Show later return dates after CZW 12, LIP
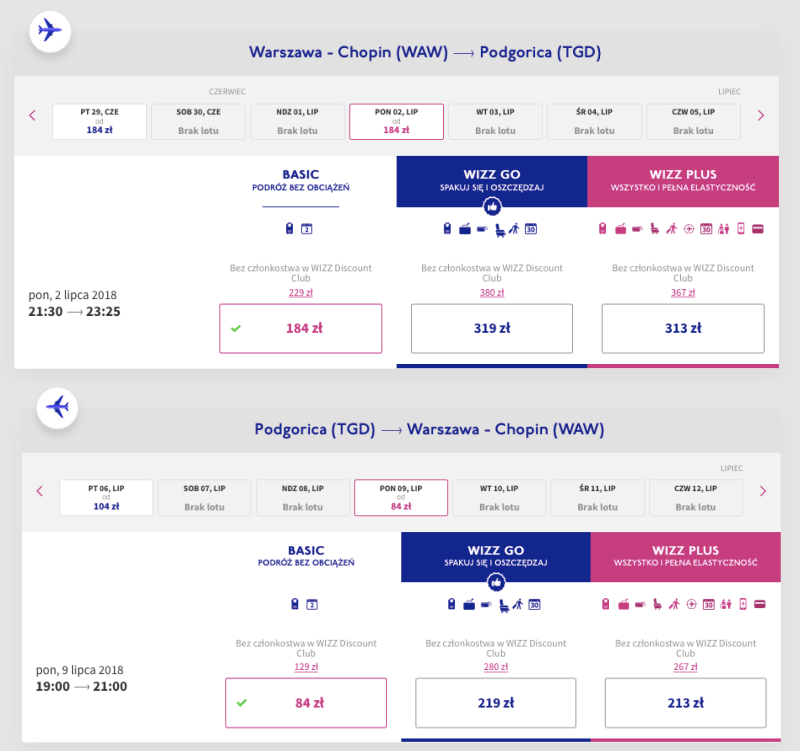Image resolution: width=800 pixels, height=751 pixels. (763, 491)
